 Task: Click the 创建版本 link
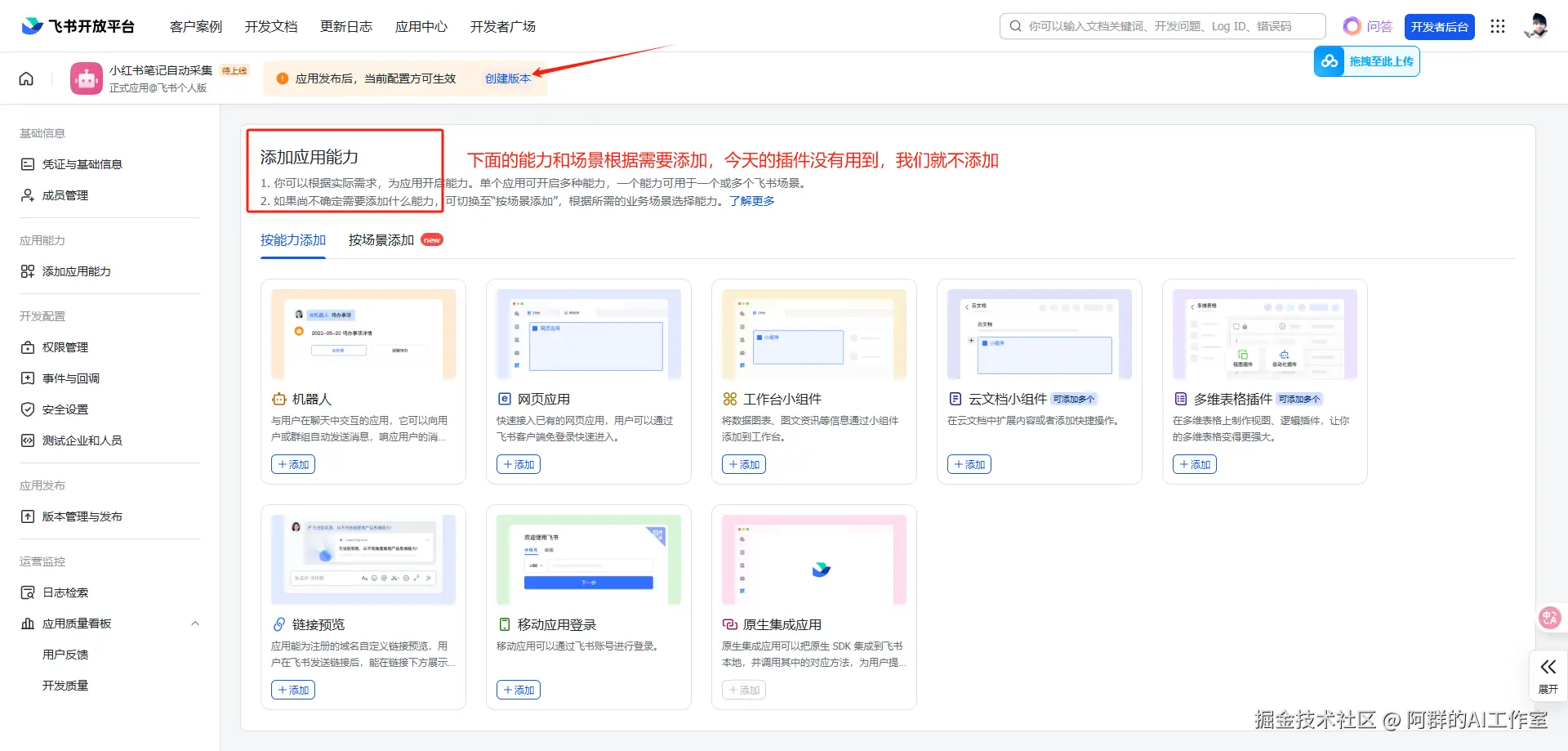pos(508,78)
